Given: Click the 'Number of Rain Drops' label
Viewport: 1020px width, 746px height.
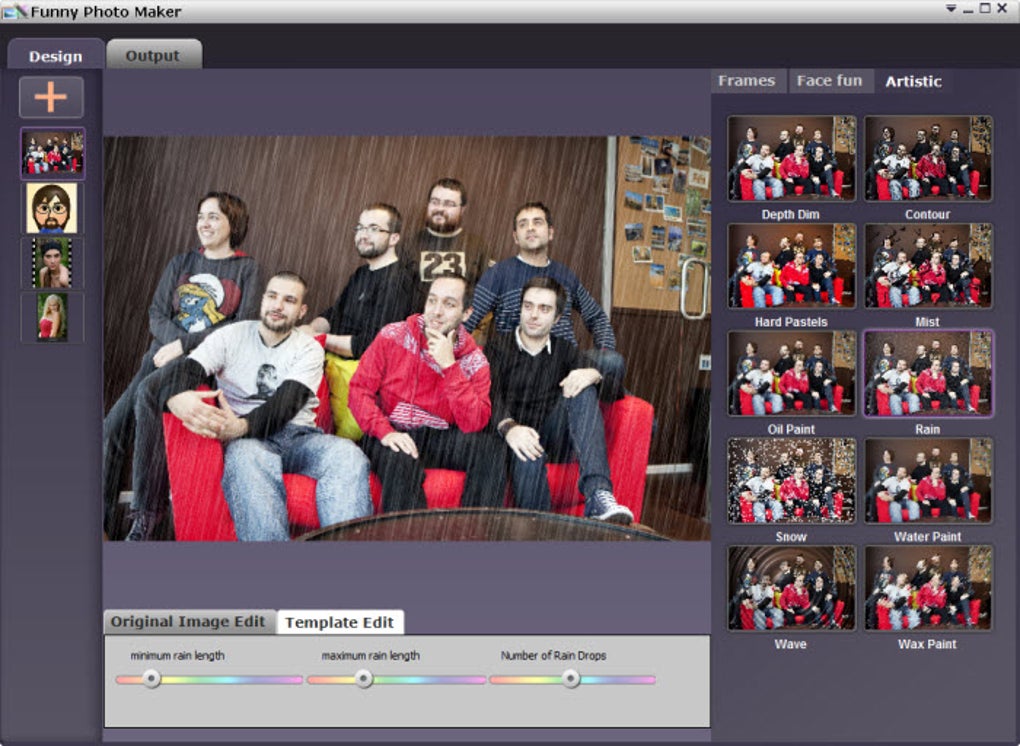Looking at the screenshot, I should 554,656.
